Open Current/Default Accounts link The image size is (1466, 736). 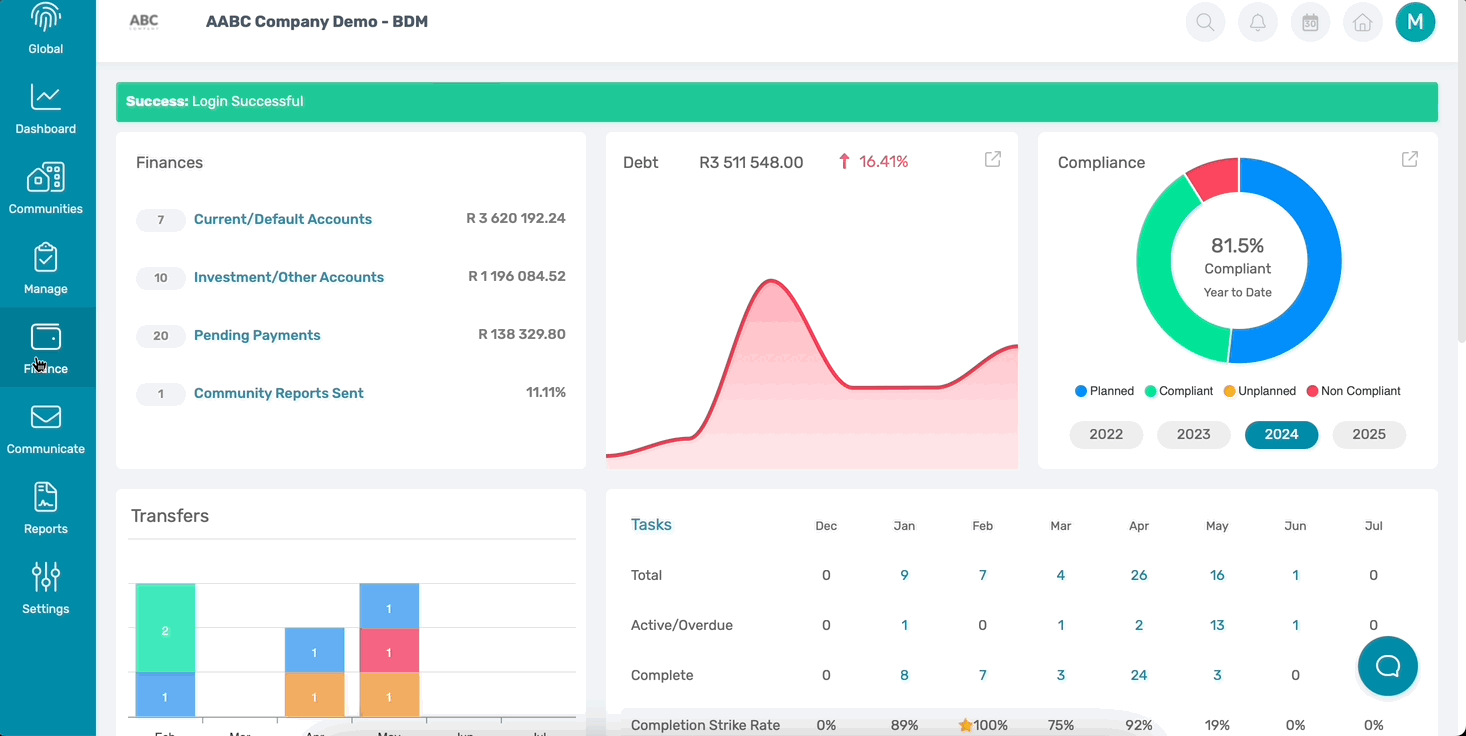[283, 219]
